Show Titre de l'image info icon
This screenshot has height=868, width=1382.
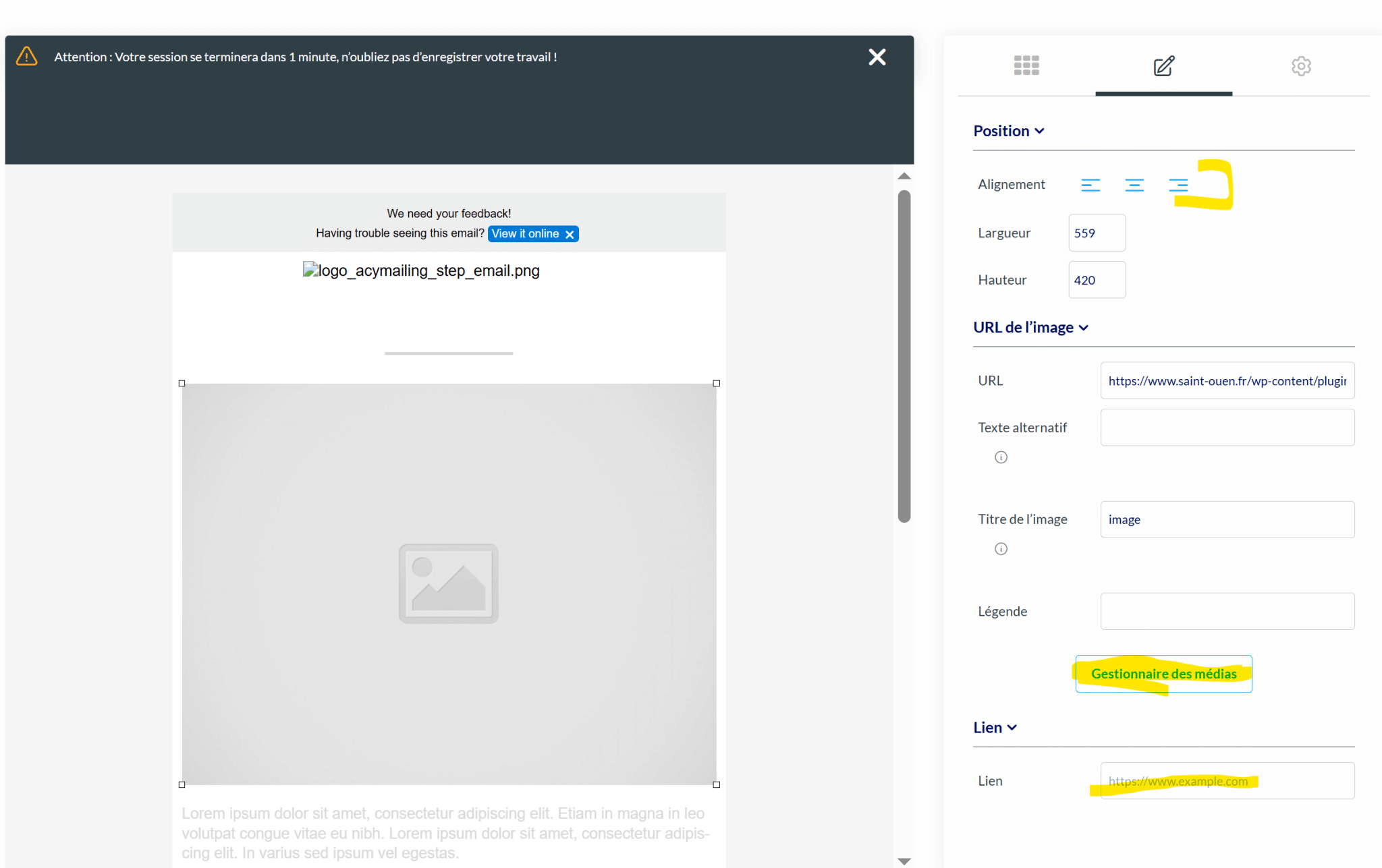(x=1001, y=549)
